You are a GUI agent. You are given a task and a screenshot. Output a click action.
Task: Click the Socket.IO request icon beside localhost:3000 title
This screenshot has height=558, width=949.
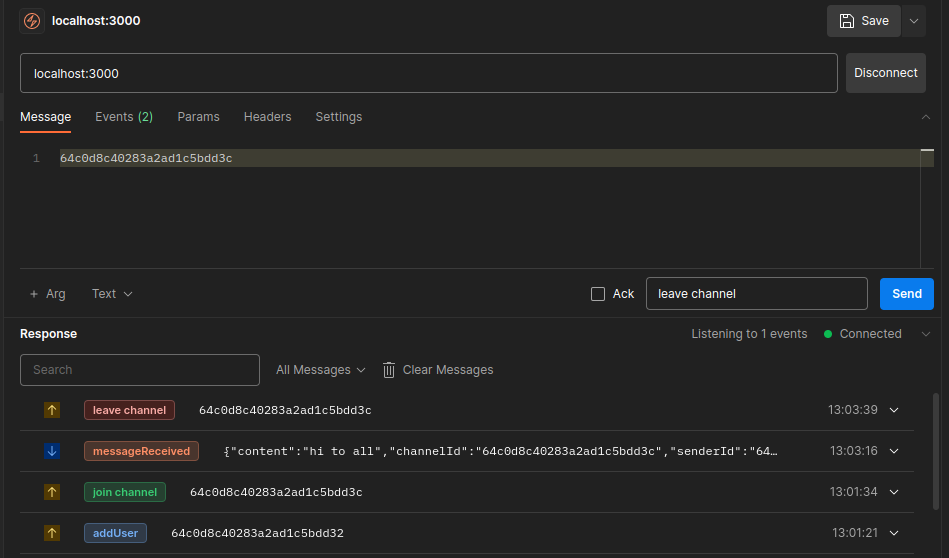(x=32, y=21)
